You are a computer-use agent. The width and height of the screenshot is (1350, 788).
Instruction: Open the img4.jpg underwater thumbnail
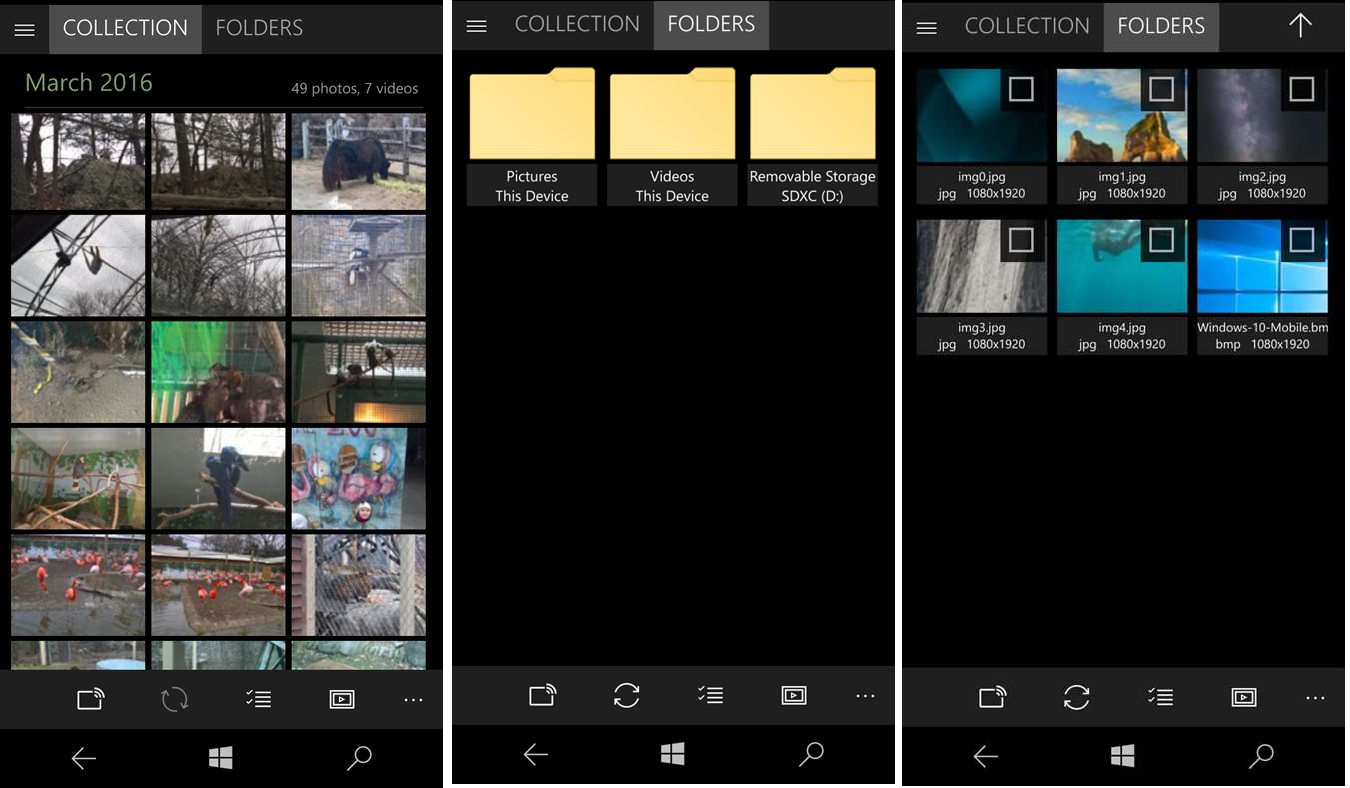(1122, 266)
